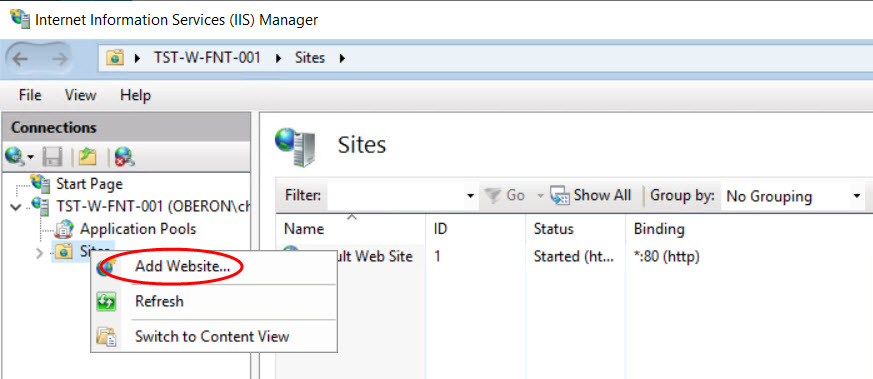Collapse the TST-W-FNT-001 server node
Image resolution: width=873 pixels, height=379 pixels.
pyautogui.click(x=16, y=207)
